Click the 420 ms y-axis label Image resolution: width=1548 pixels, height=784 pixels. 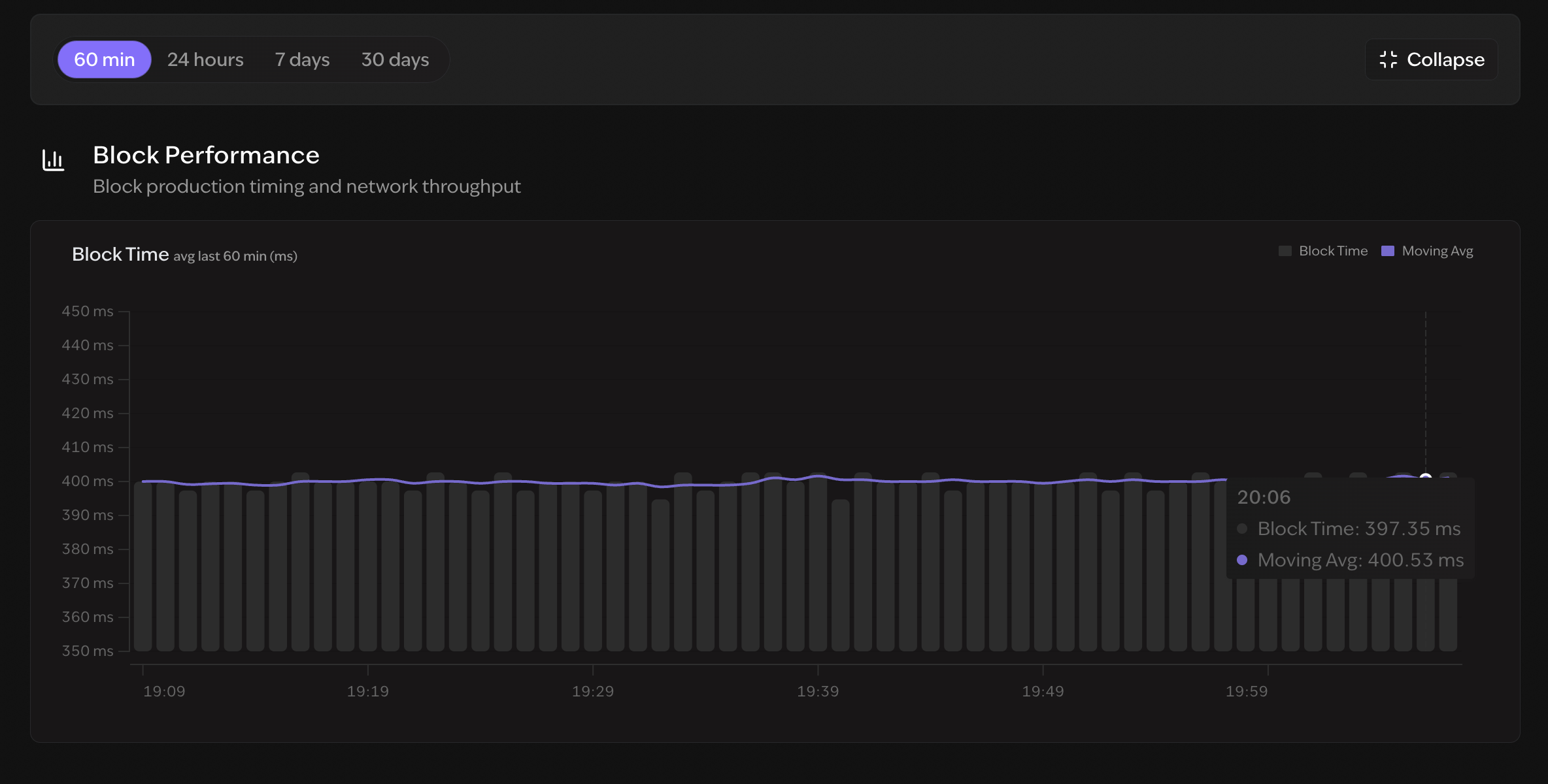coord(88,413)
